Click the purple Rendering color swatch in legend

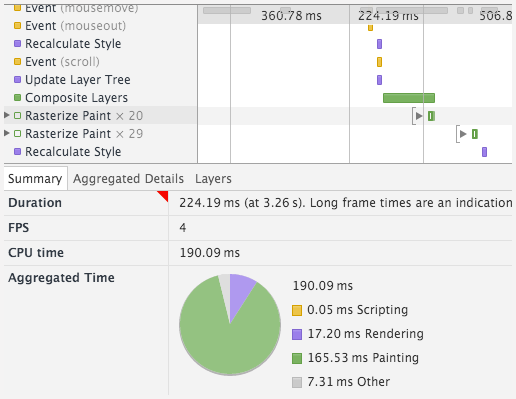[297, 334]
